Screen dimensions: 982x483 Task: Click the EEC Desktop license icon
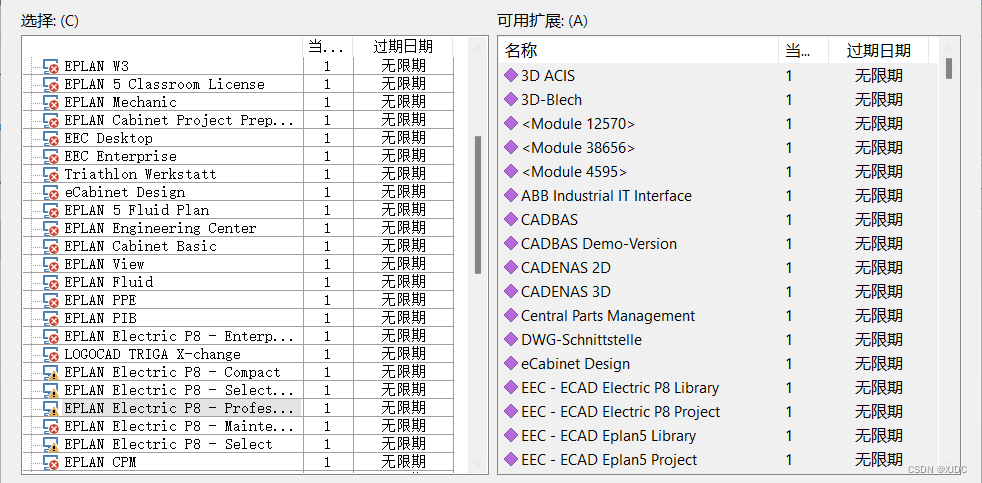coord(51,138)
